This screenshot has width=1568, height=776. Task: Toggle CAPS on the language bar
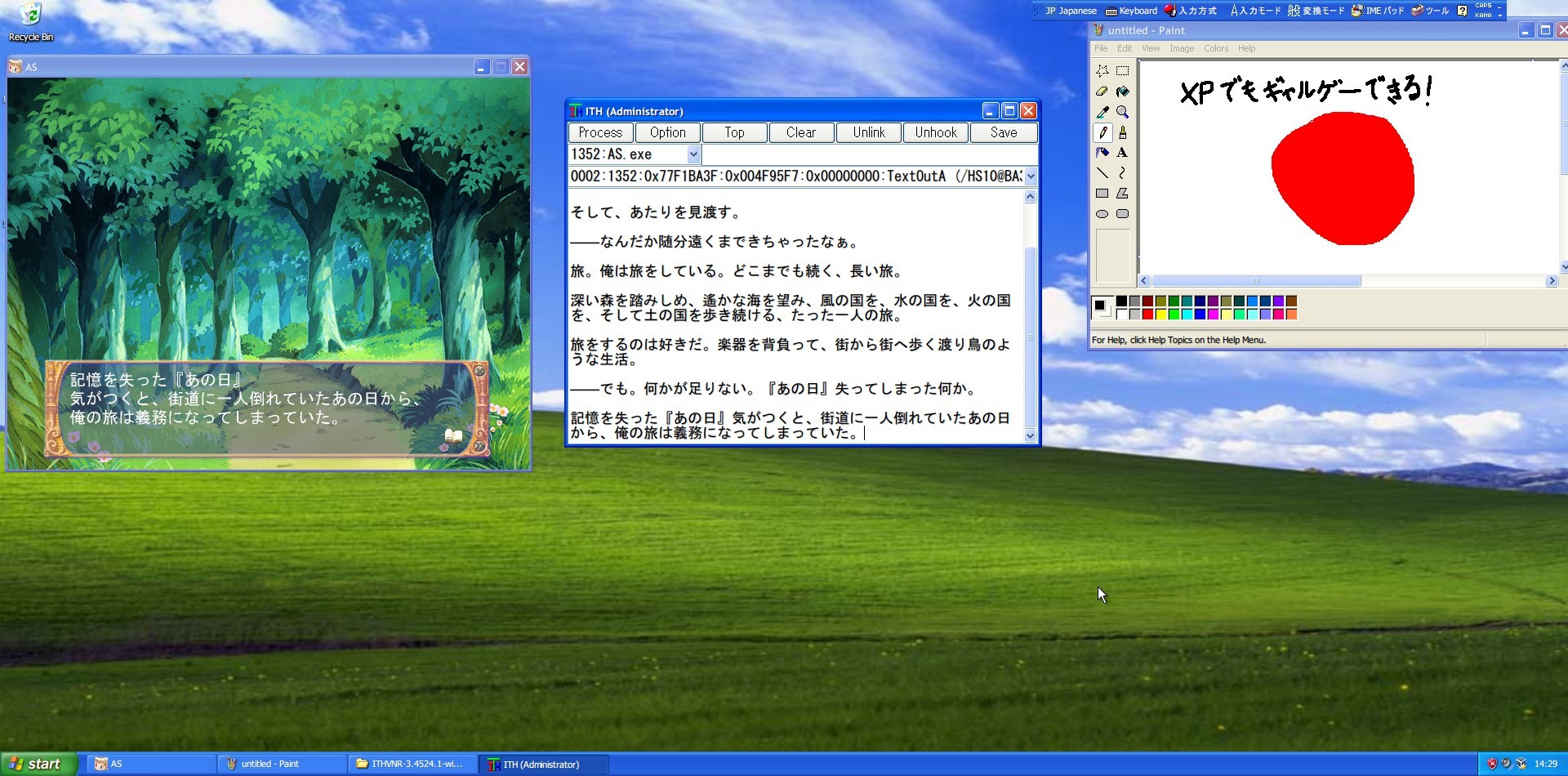pyautogui.click(x=1484, y=7)
